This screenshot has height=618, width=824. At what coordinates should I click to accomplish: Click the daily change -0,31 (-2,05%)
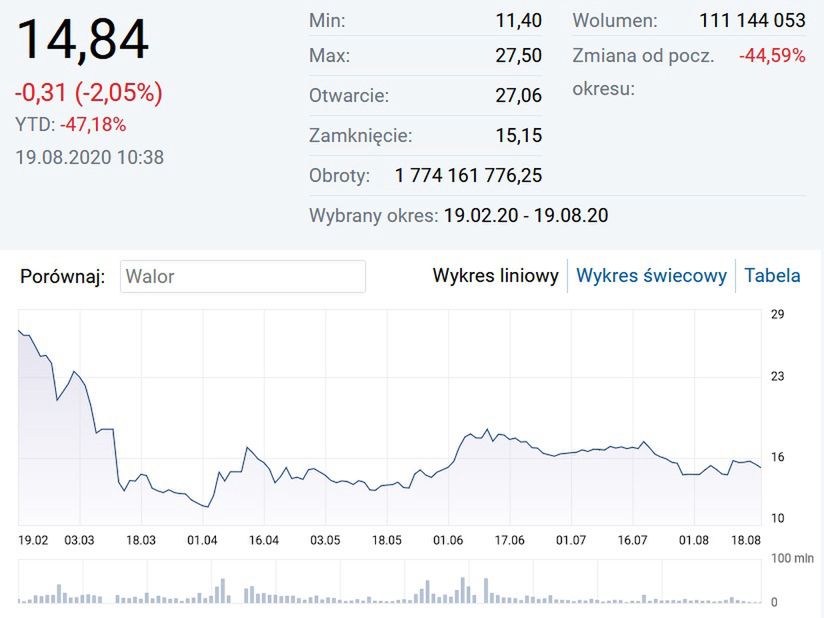[x=89, y=93]
